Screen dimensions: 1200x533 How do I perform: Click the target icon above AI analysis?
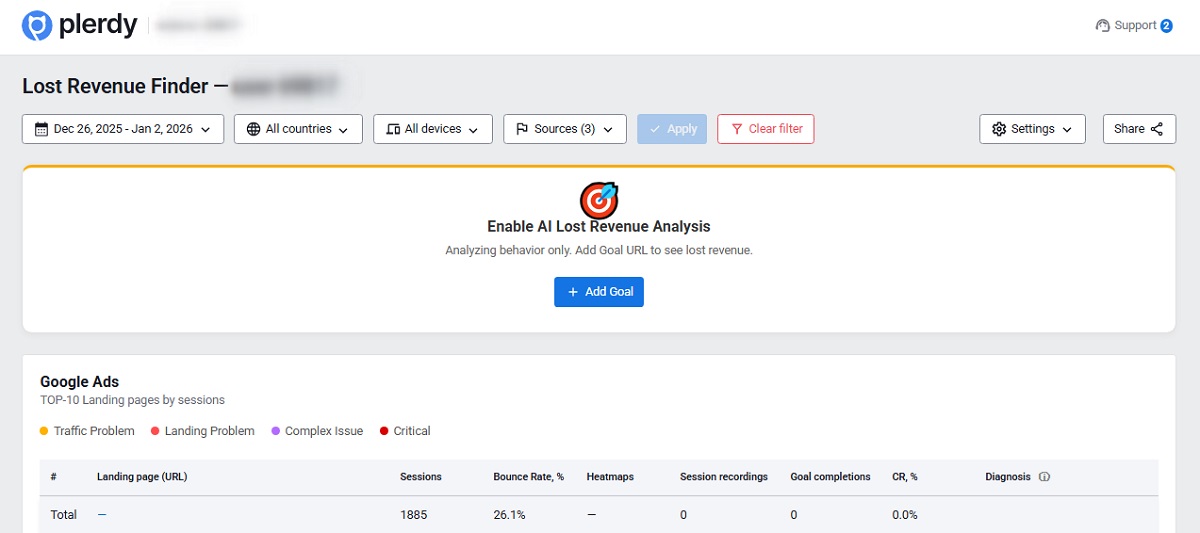[599, 199]
